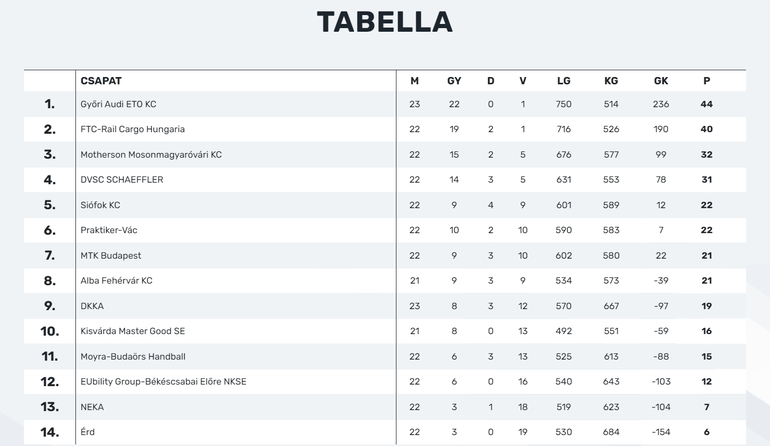770x446 pixels.
Task: Open Praktiker-Vác team link
Action: click(109, 230)
